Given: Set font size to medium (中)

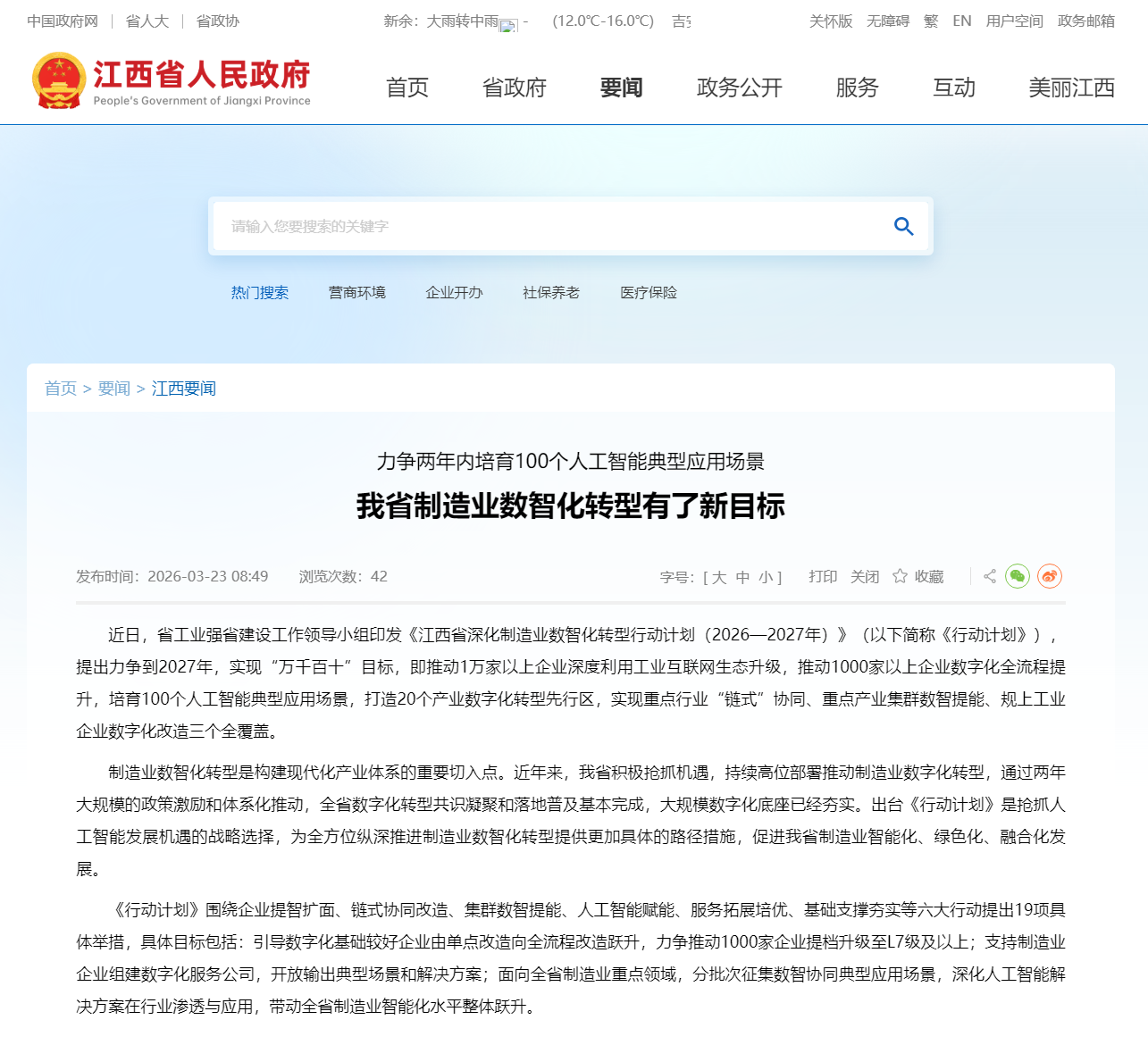Looking at the screenshot, I should (742, 578).
